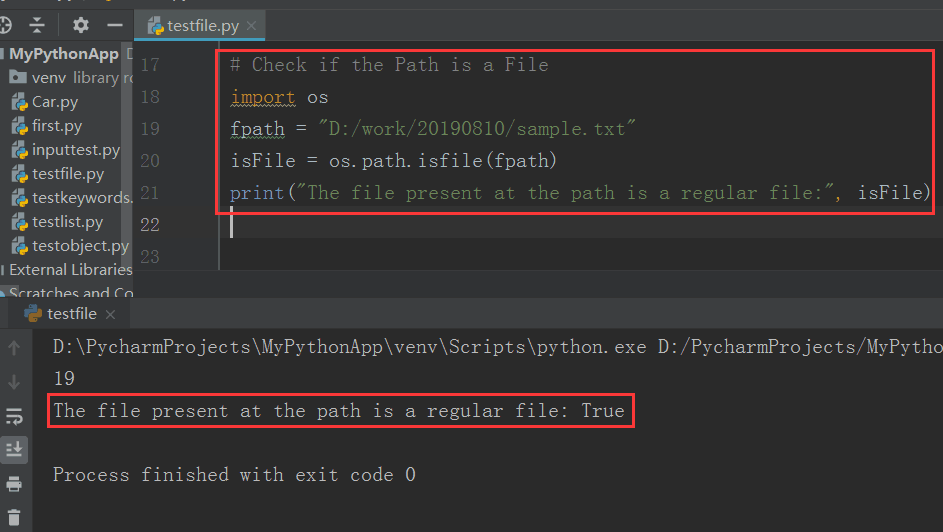Viewport: 943px width, 532px height.
Task: Click the string "D:/work/20190810/sample.txt"
Action: 476,129
